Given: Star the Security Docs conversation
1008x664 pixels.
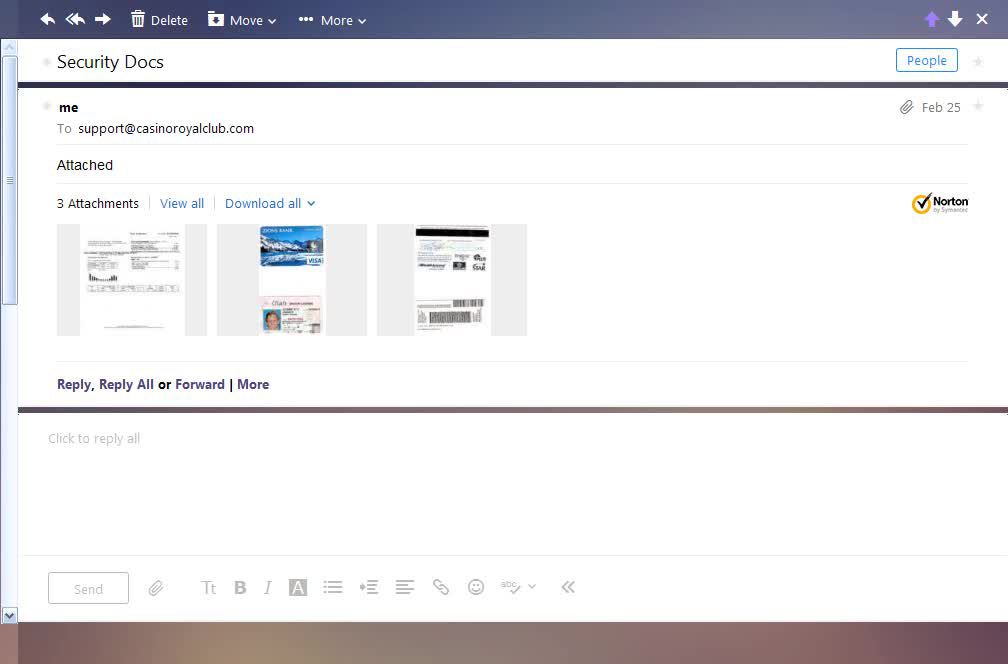Looking at the screenshot, I should tap(978, 62).
